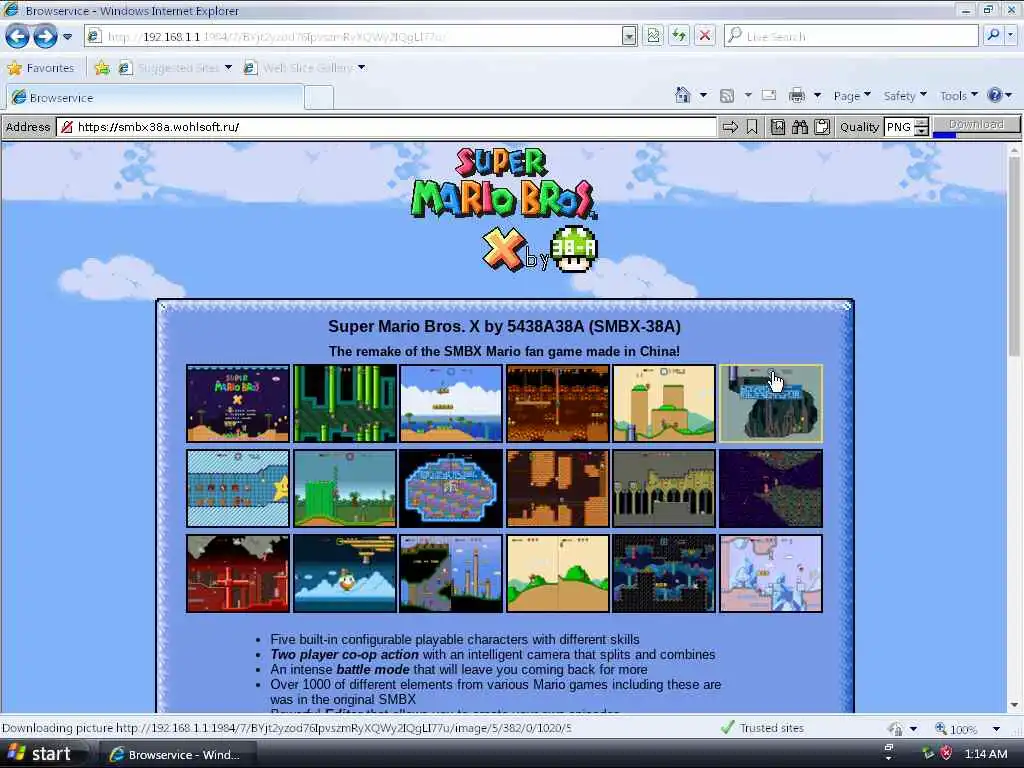Image resolution: width=1024 pixels, height=768 pixels.
Task: Click the 1:14 AM clock
Action: click(x=985, y=754)
